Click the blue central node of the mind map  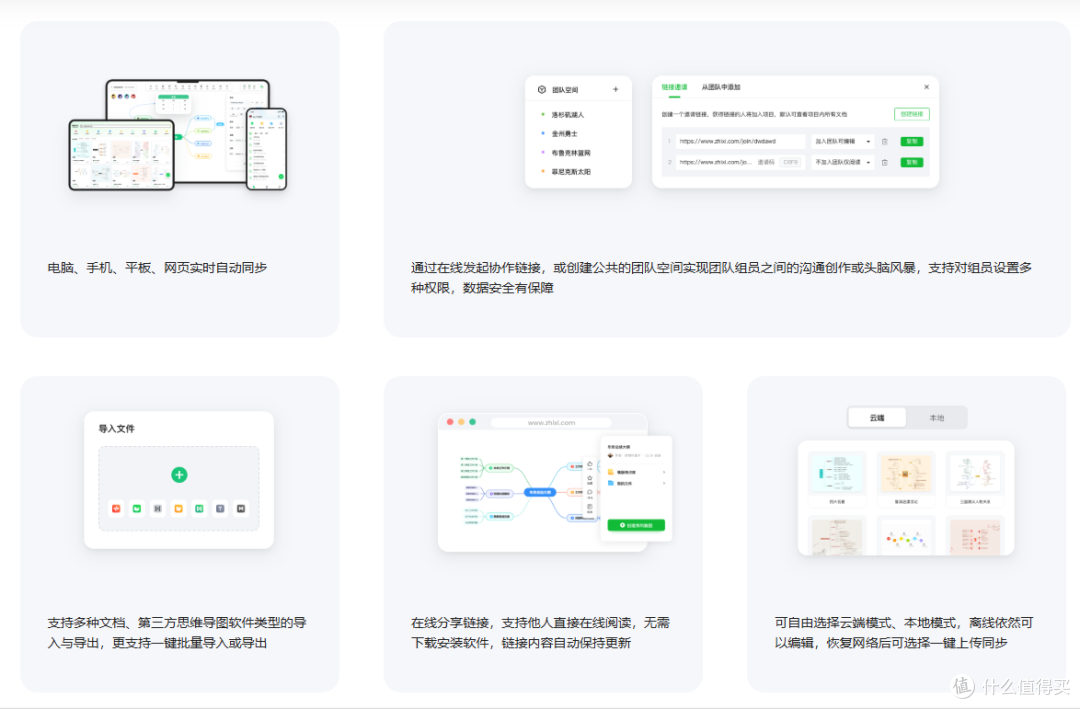point(540,492)
